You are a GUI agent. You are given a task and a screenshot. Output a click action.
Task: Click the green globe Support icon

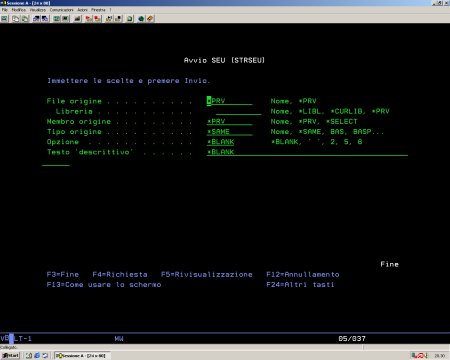click(x=141, y=19)
